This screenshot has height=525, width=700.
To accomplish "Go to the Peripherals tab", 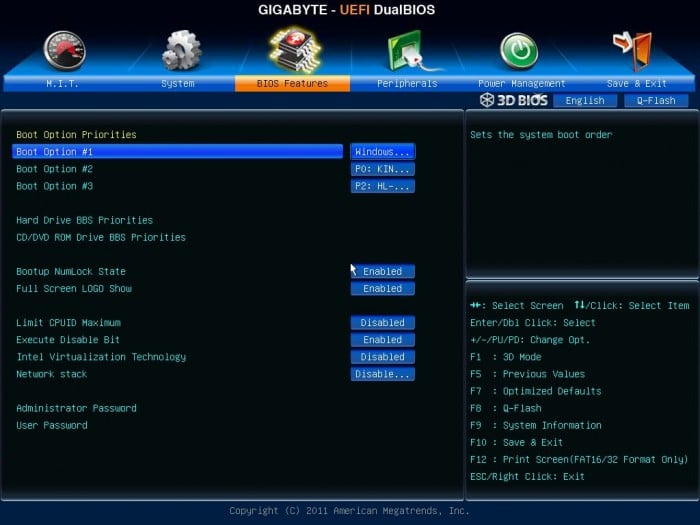I will click(x=407, y=83).
